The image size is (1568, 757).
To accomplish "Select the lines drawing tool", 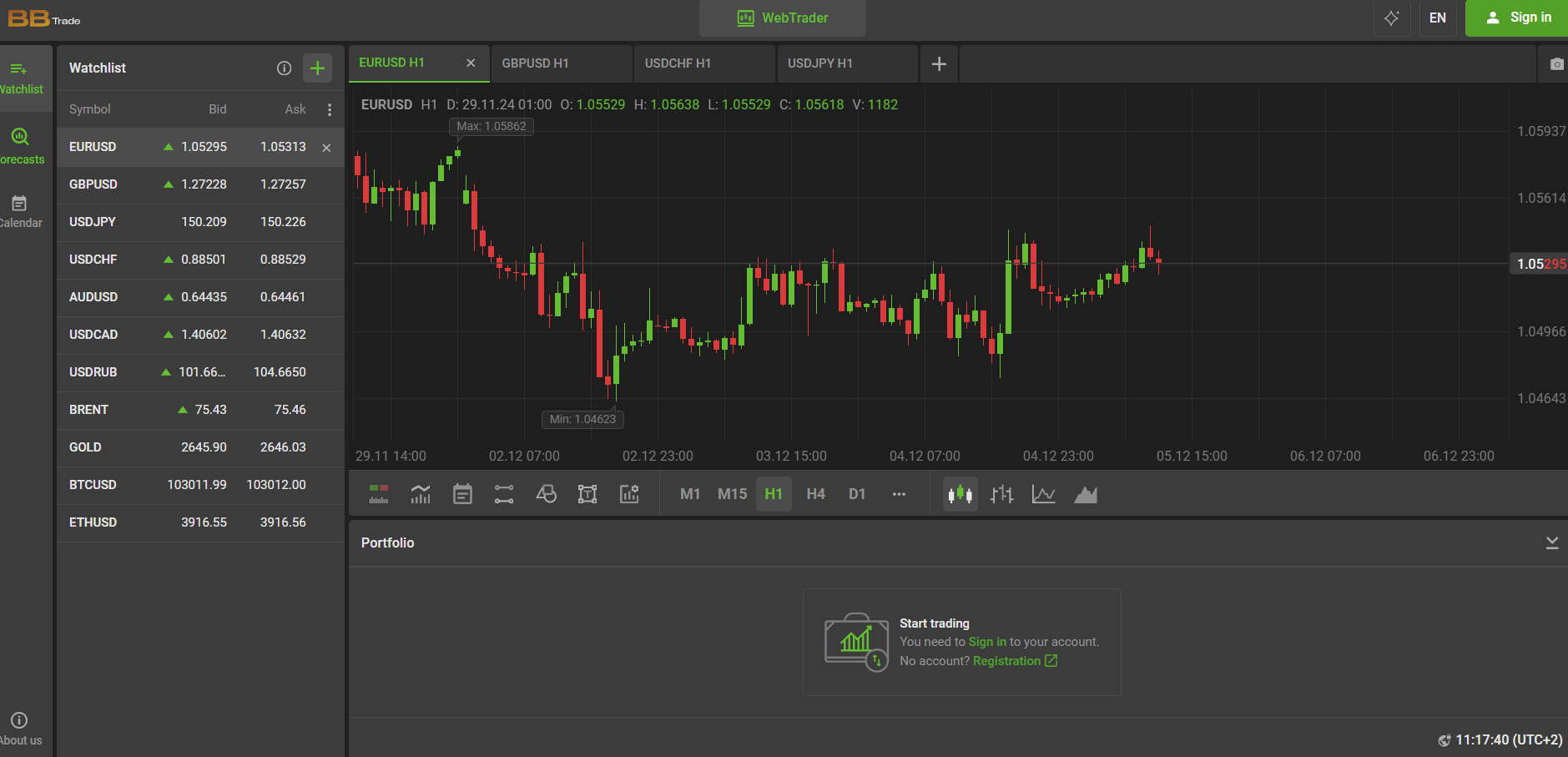I will point(504,494).
